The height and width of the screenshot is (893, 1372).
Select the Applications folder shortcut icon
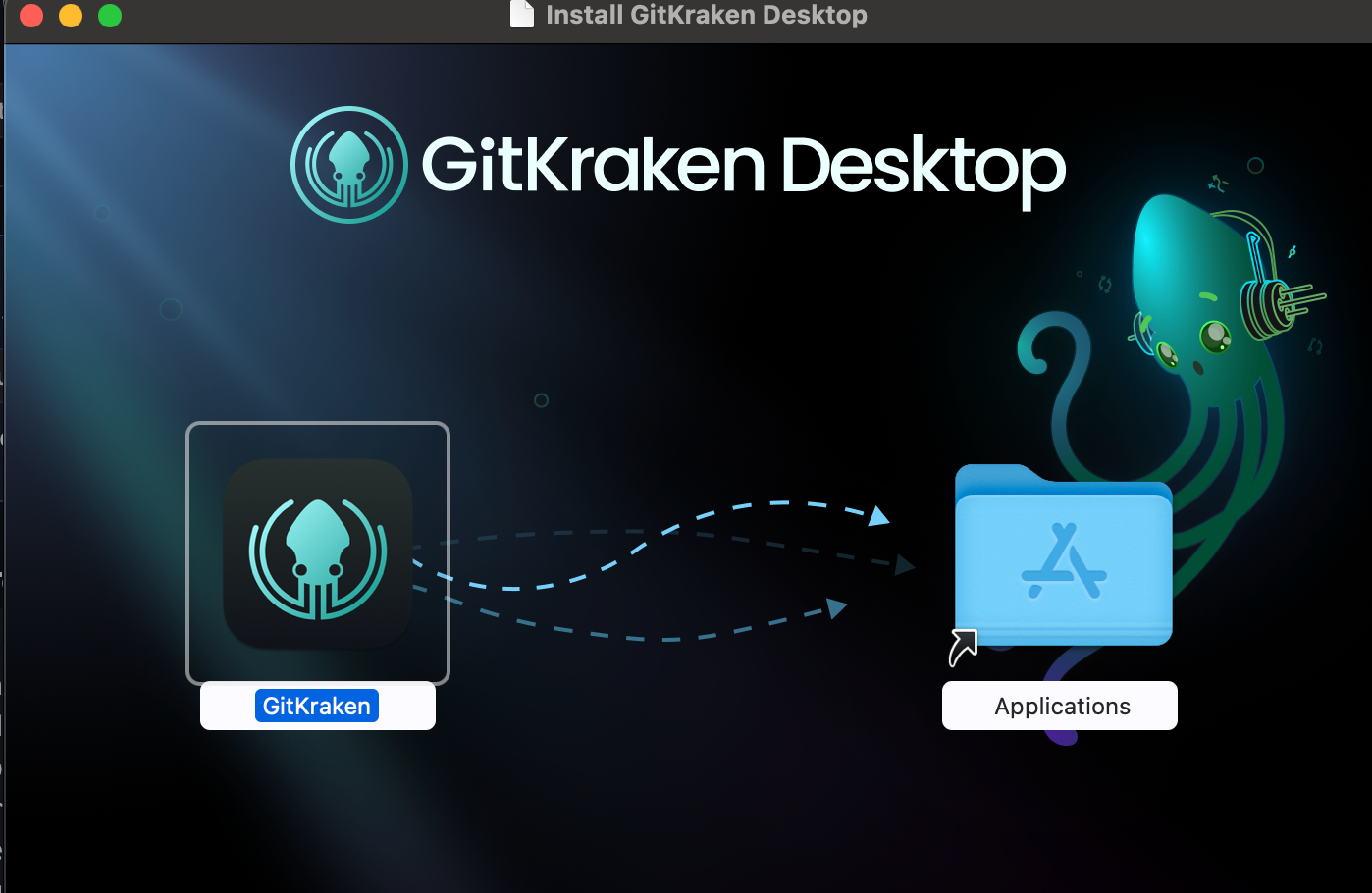(1063, 556)
